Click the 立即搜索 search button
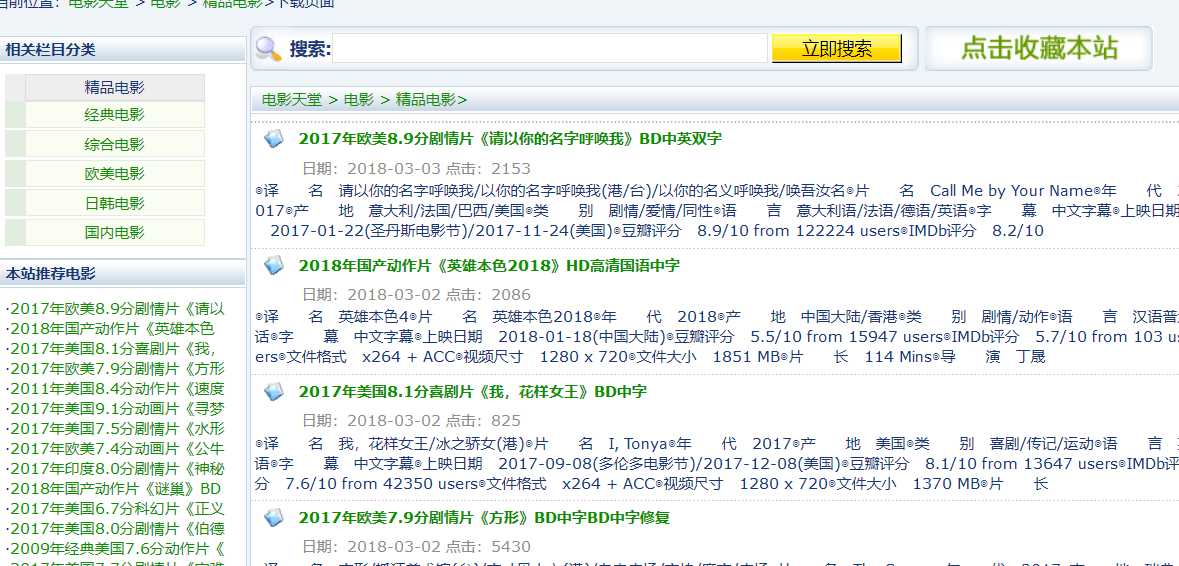The image size is (1179, 566). click(836, 49)
